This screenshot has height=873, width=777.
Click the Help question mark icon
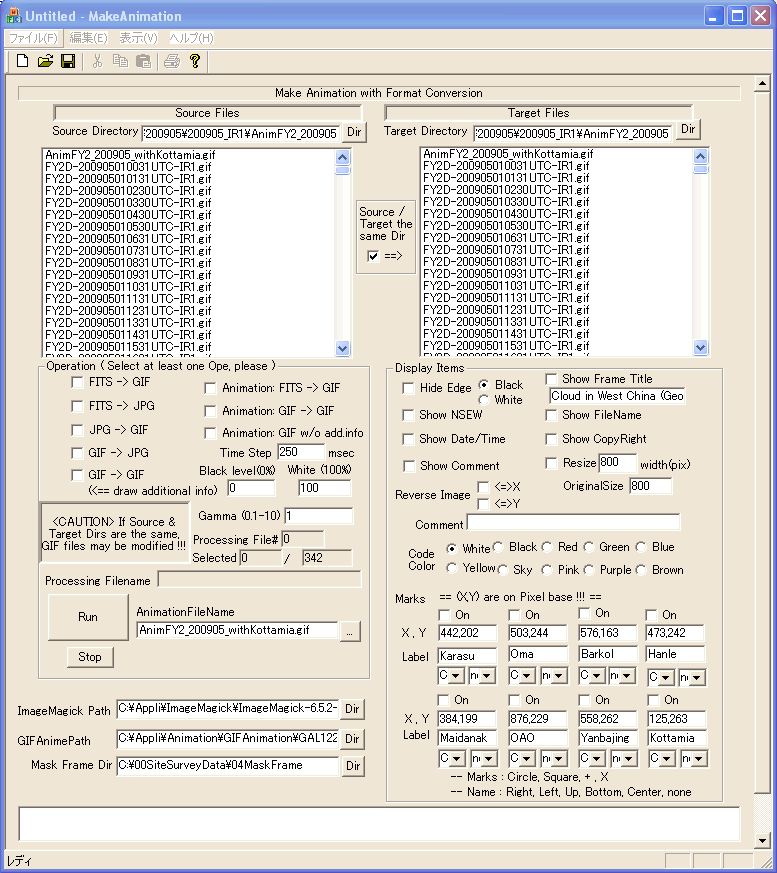pos(195,61)
